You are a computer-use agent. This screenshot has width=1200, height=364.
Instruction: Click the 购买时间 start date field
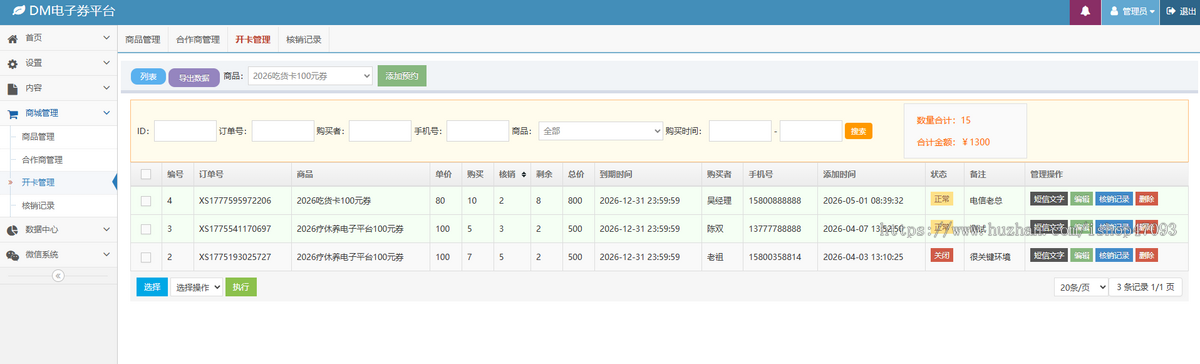click(740, 131)
